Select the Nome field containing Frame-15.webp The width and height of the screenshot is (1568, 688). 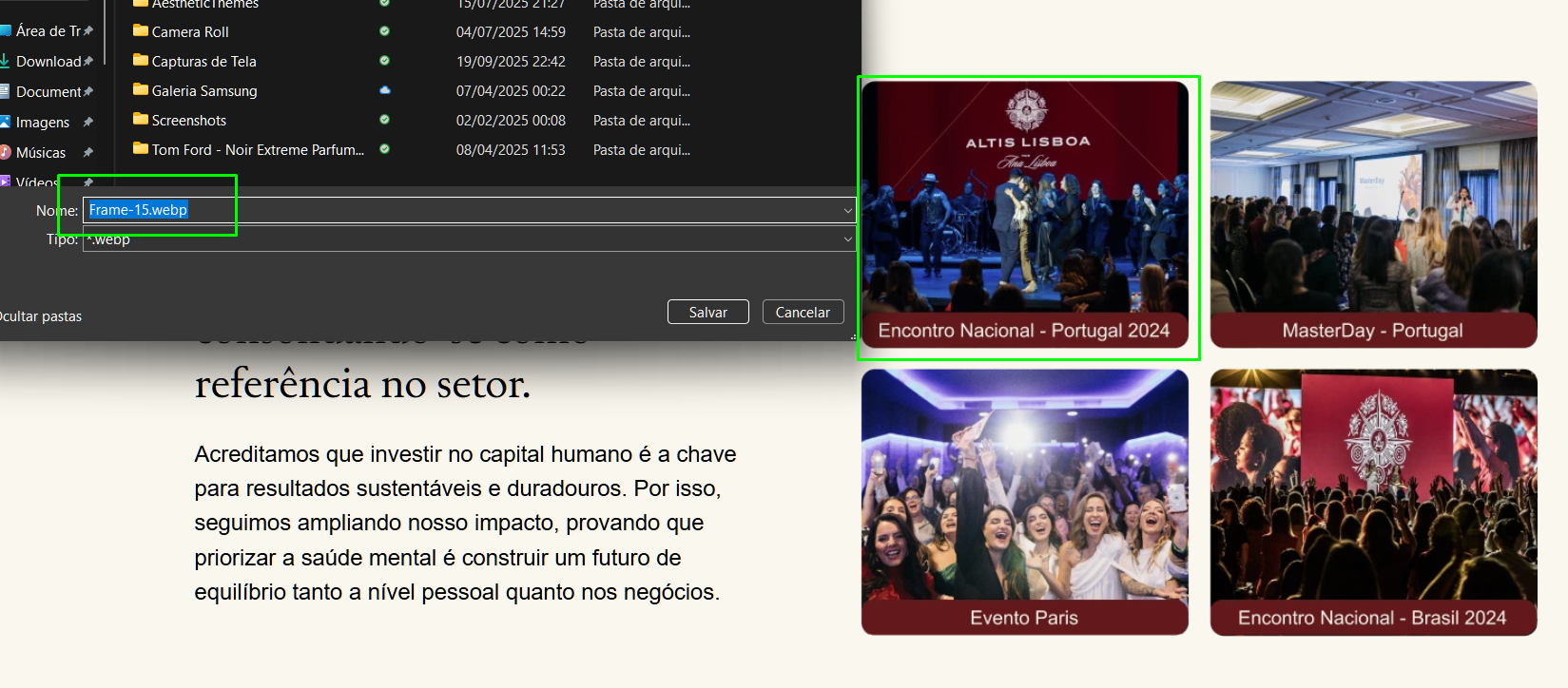point(469,210)
